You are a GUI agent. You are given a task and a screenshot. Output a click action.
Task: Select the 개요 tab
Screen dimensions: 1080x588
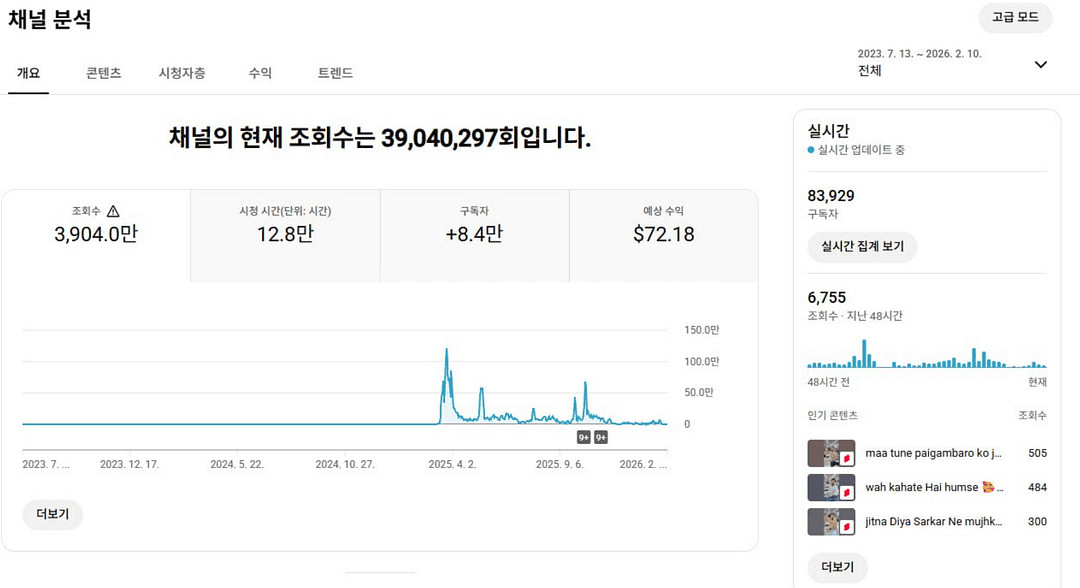point(28,73)
